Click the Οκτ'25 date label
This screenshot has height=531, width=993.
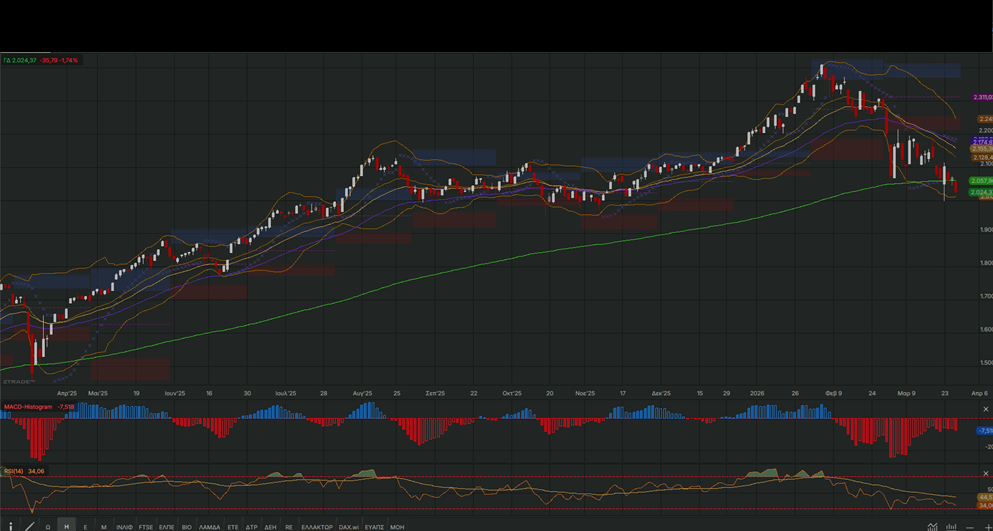(x=512, y=393)
